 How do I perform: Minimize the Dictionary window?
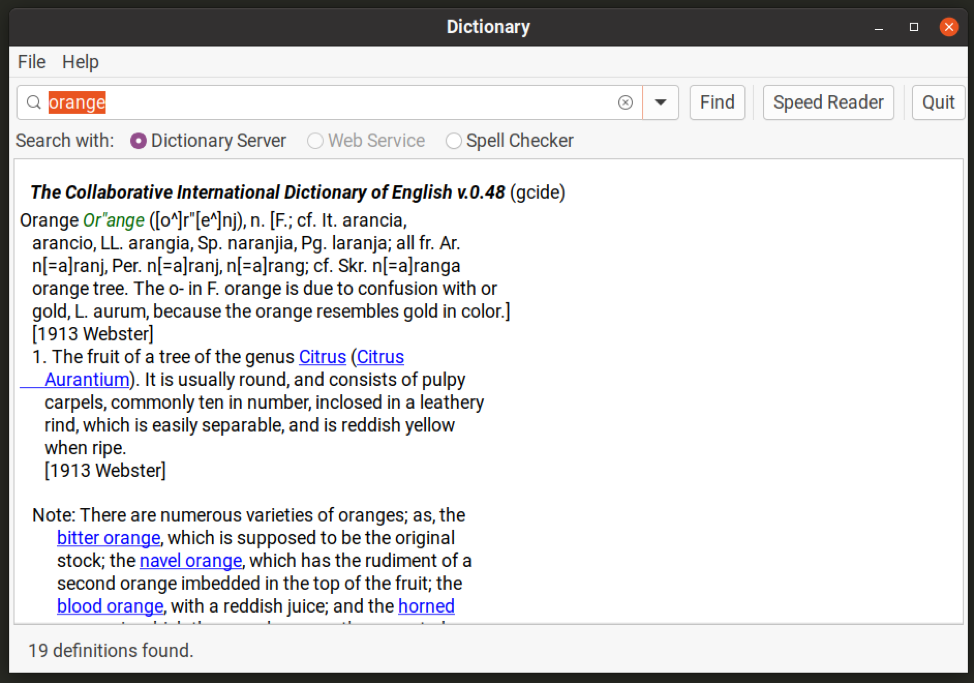pos(879,27)
